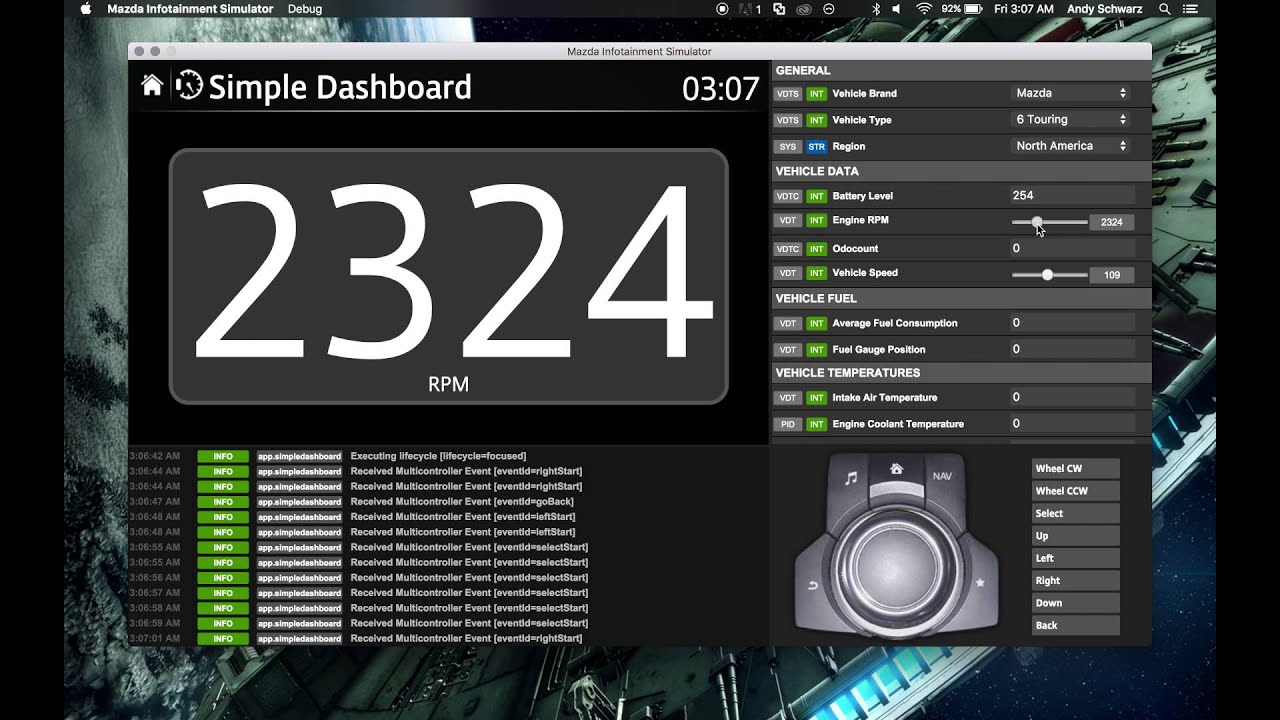Click the large 2324 RPM display panel

448,276
